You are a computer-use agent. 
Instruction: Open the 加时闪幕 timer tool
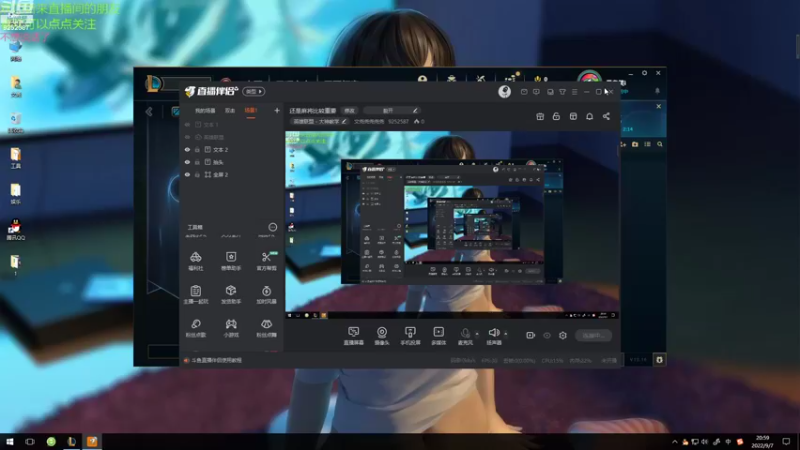pyautogui.click(x=266, y=294)
